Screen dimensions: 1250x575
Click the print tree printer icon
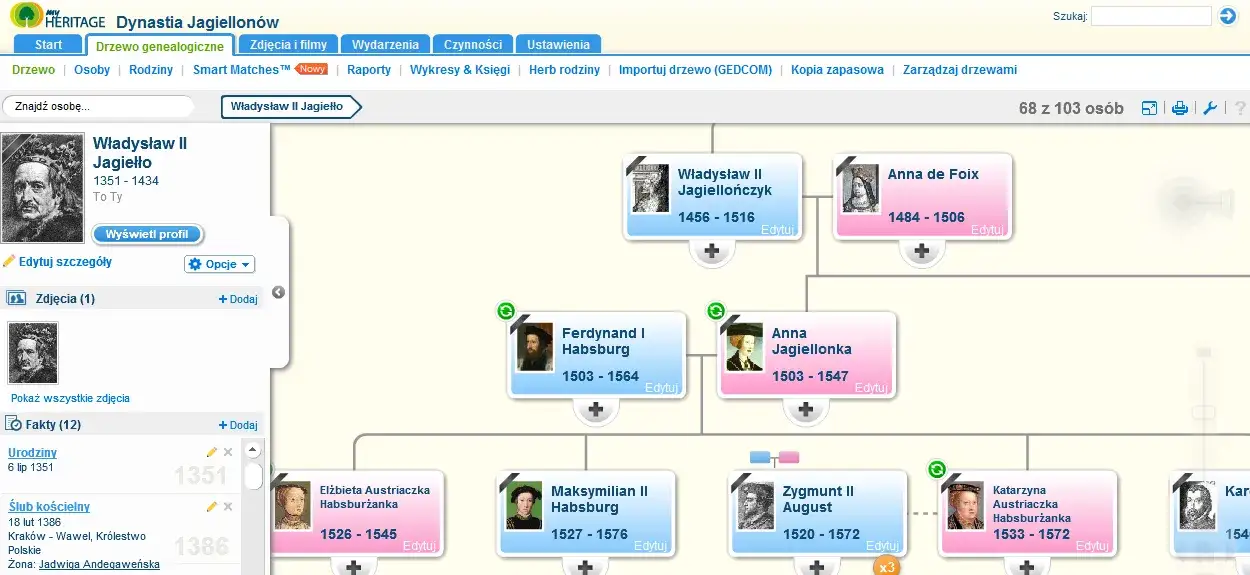pyautogui.click(x=1180, y=108)
